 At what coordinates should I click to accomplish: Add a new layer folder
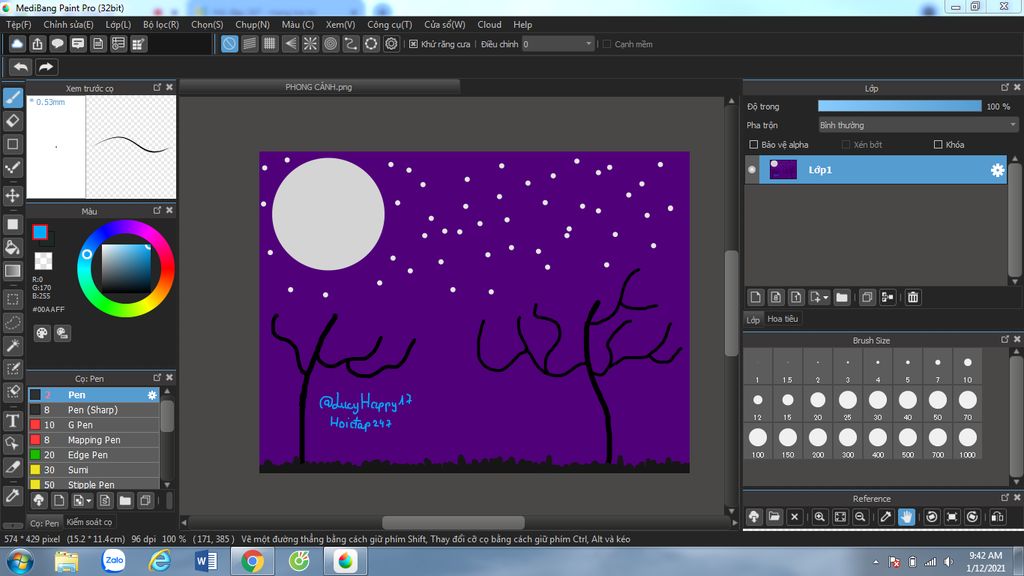842,297
